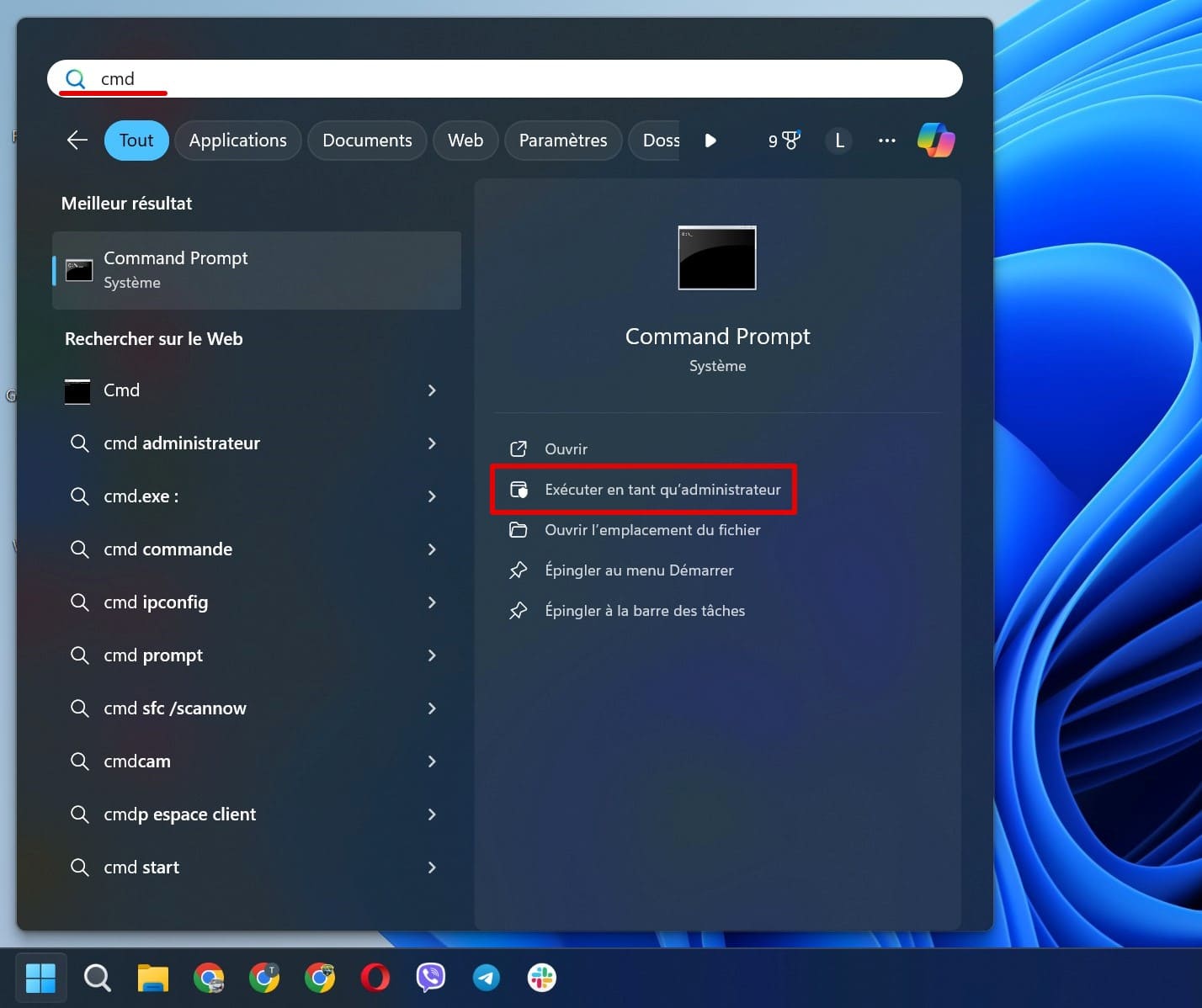Click the pin icon beside Épingler au menu Démarrer
Screen dimensions: 1202x1008
(519, 570)
